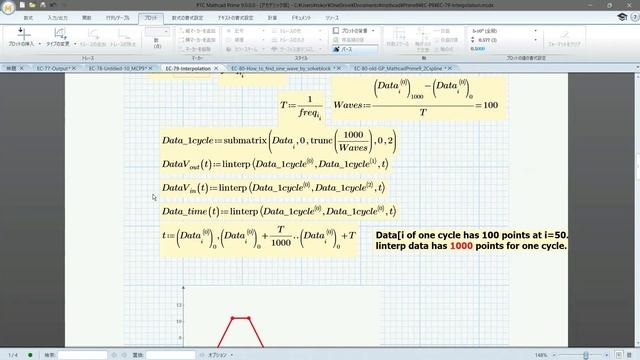This screenshot has width=640, height=360.
Task: Click the replace icon after replace box
Action: pos(202,355)
